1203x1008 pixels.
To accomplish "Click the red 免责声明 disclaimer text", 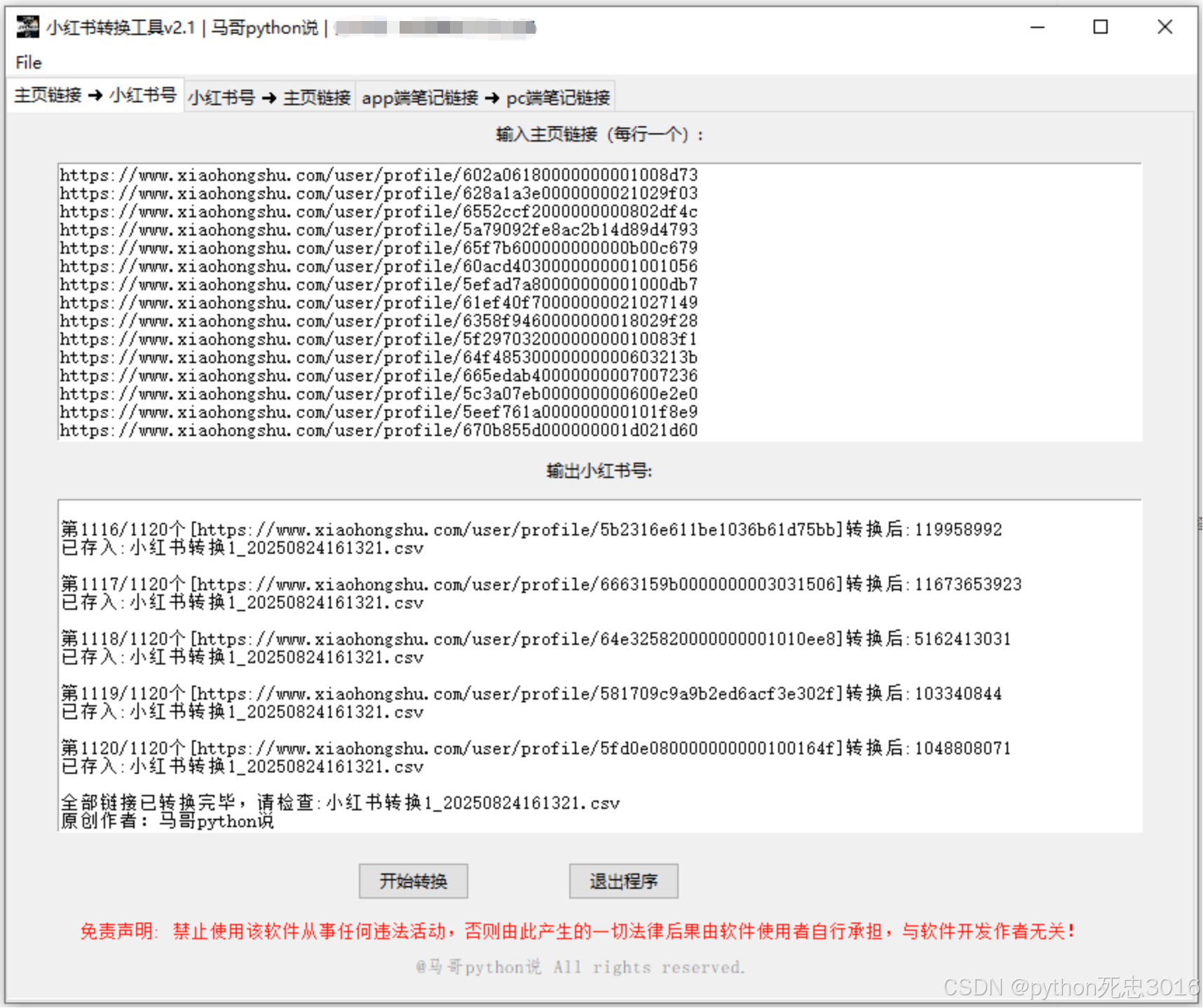I will click(578, 931).
